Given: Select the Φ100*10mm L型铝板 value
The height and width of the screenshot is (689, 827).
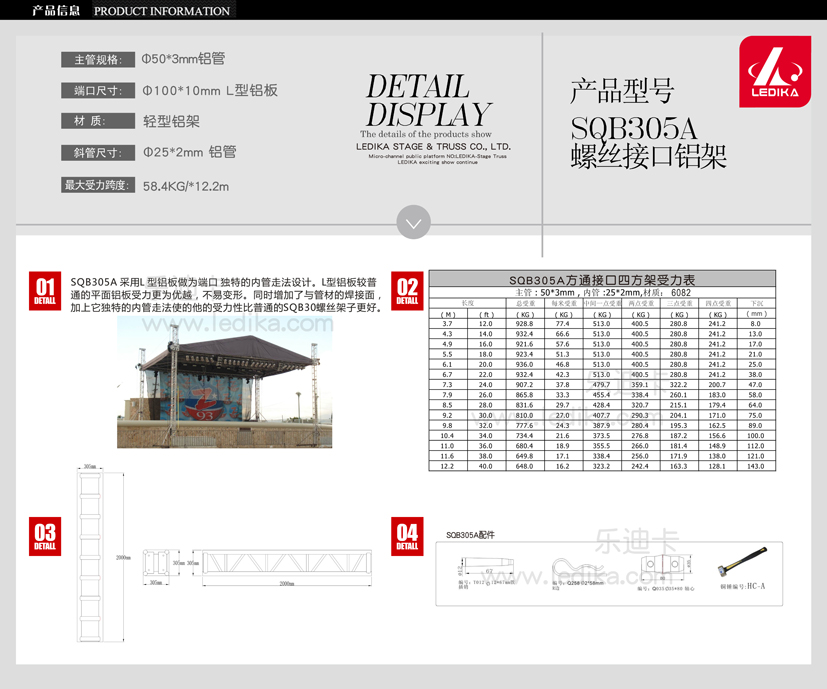Looking at the screenshot, I should tap(210, 90).
